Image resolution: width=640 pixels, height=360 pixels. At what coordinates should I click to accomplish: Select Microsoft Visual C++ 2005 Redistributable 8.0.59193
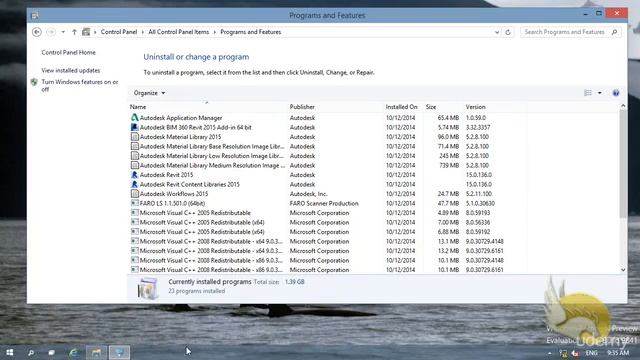click(328, 213)
